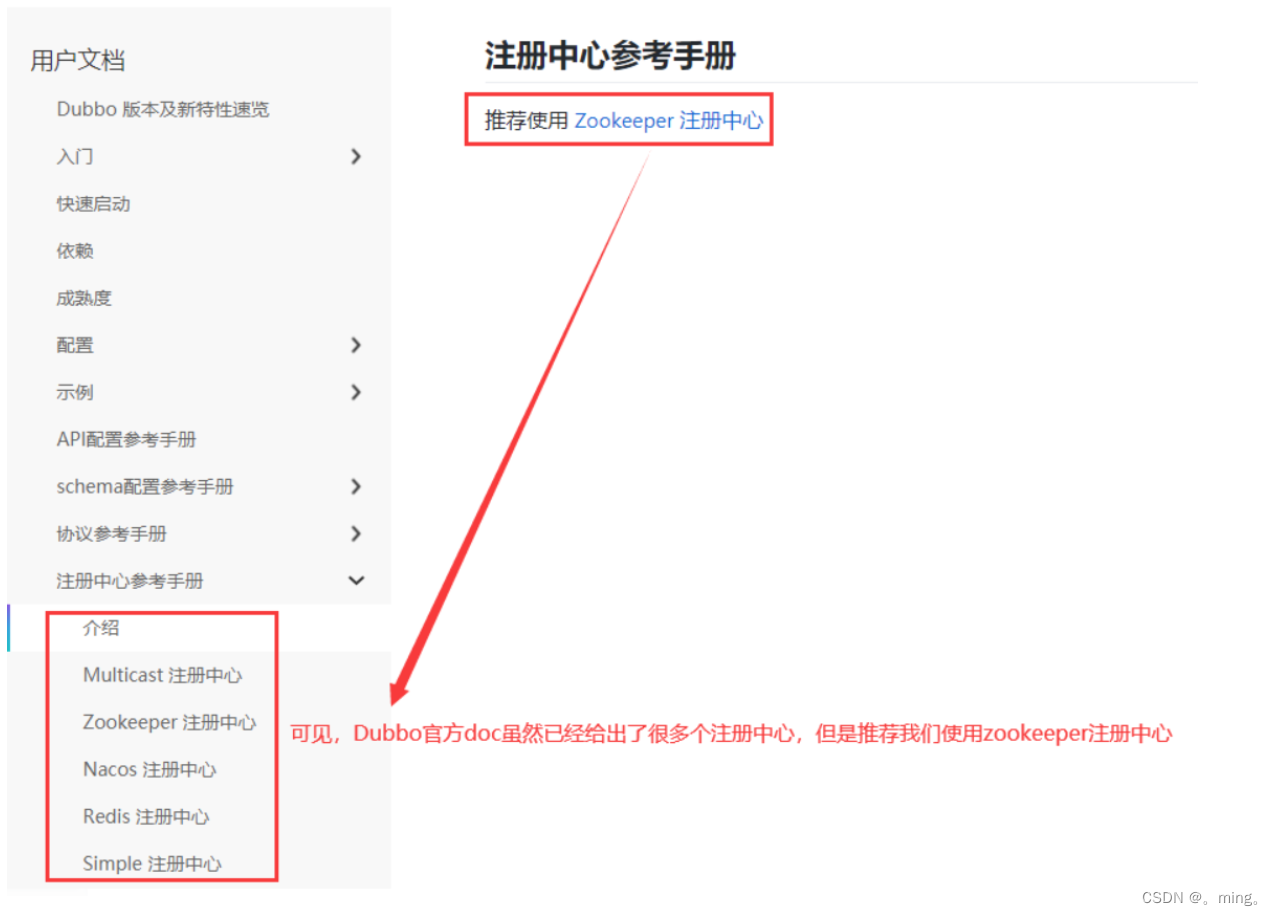
Task: Click the 用户文档 sidebar title
Action: [x=78, y=60]
